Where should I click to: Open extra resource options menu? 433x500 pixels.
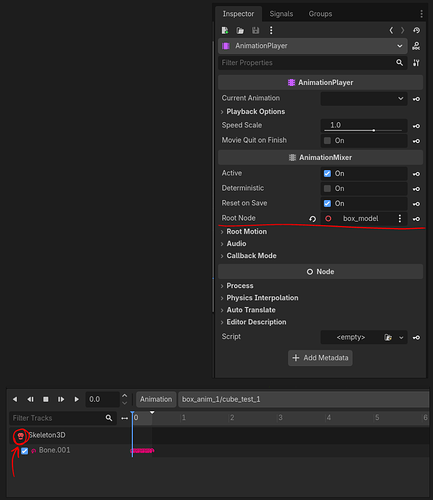(271, 31)
